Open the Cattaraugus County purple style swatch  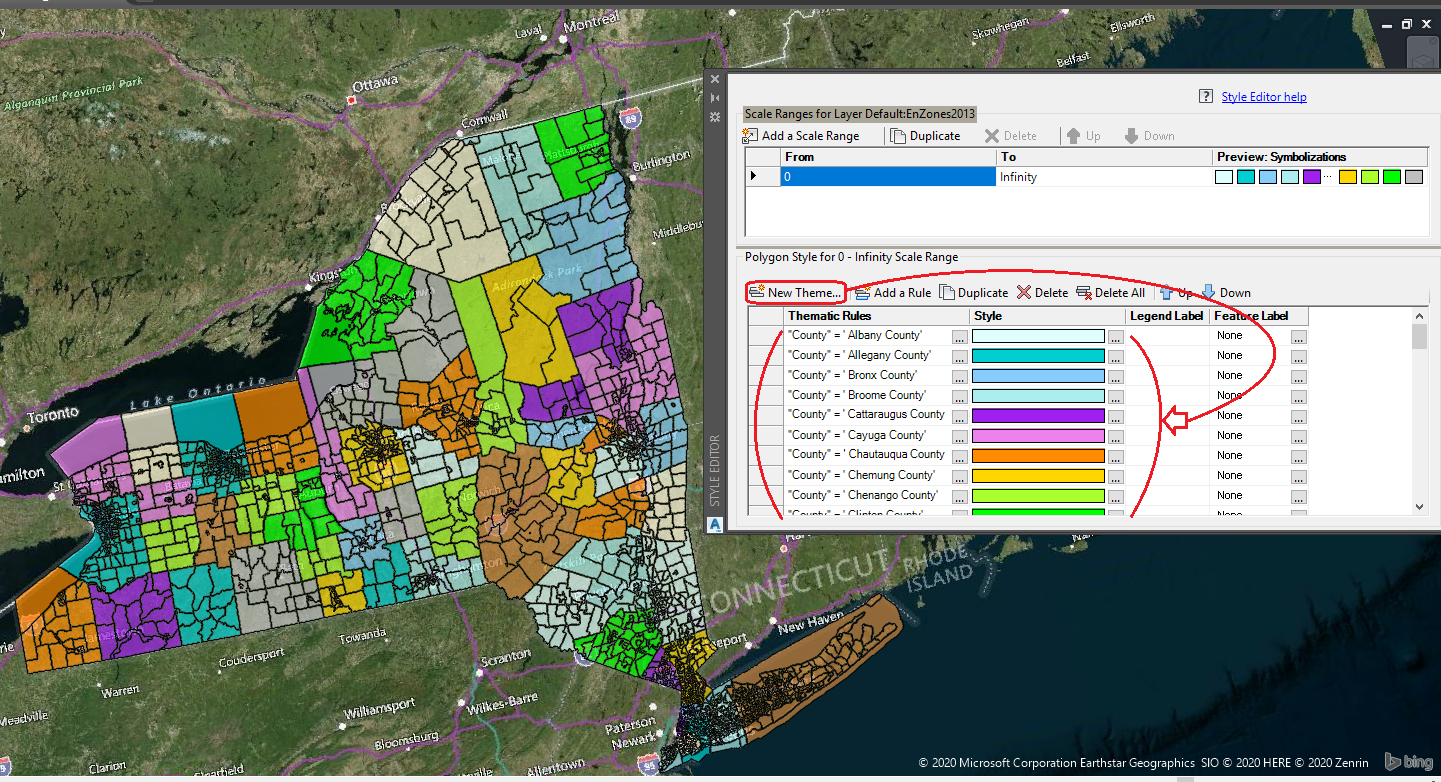pos(1037,414)
